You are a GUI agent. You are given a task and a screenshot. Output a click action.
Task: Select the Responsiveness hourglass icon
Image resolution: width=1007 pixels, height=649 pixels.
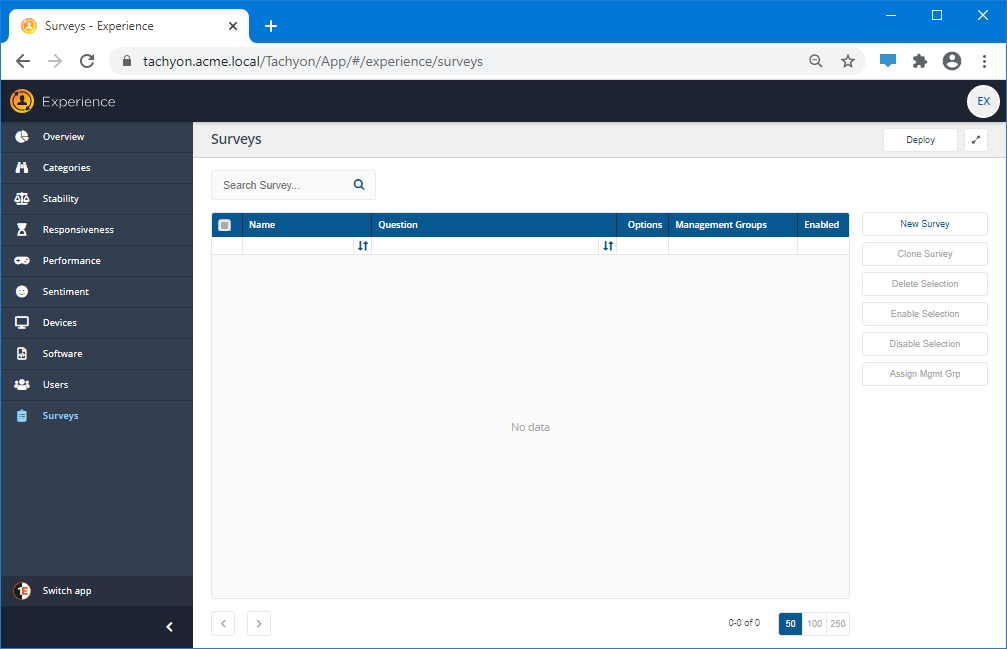point(22,230)
